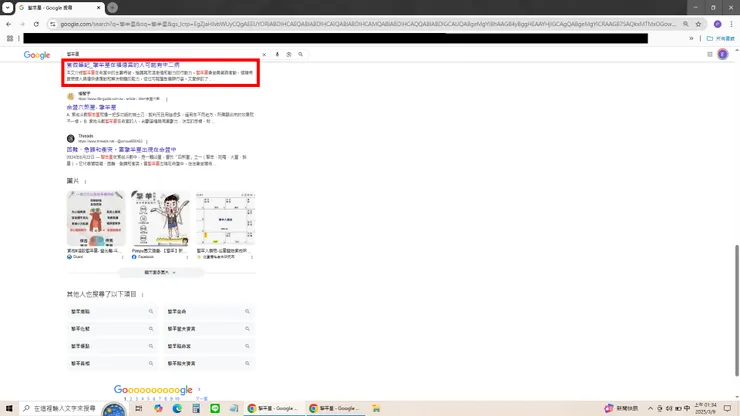Switch to the second Chrome taskbar window
The image size is (740, 416).
coord(335,408)
